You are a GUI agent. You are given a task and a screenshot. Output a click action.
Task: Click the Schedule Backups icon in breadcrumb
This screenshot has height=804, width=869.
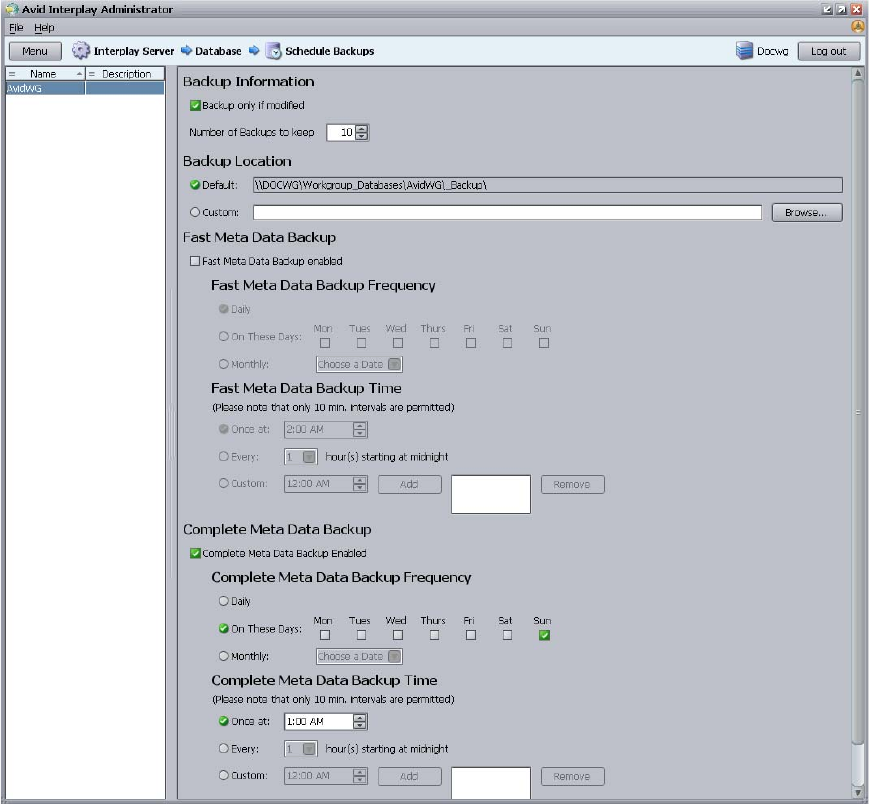click(x=273, y=50)
